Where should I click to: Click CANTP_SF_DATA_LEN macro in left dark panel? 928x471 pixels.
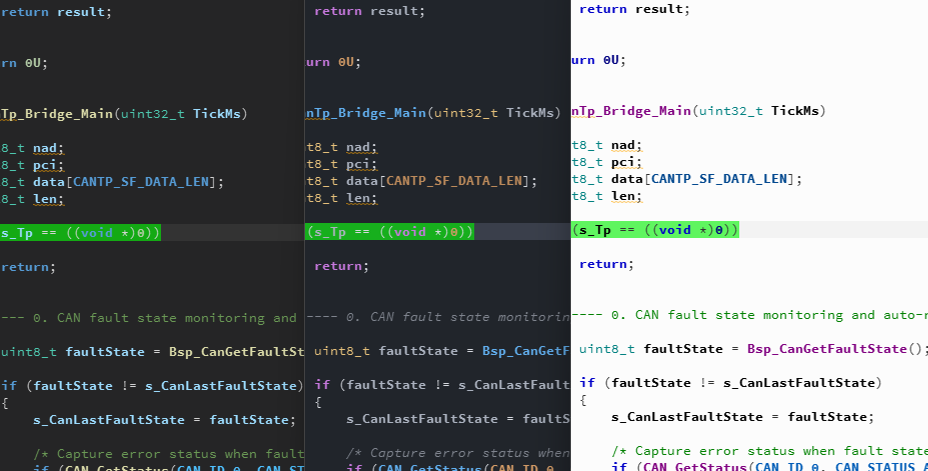[x=141, y=182]
